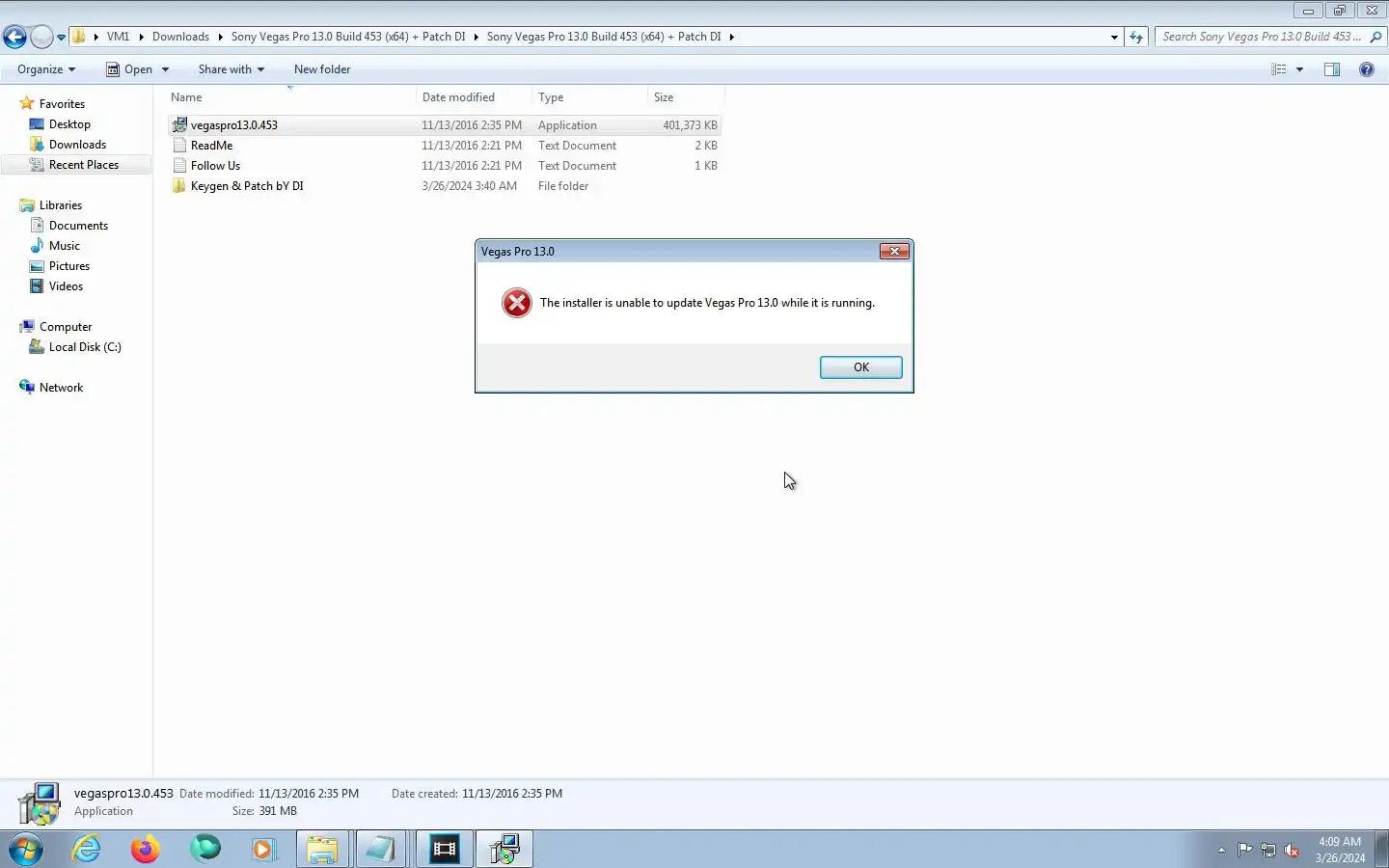The width and height of the screenshot is (1389, 868).
Task: Click the large installer icon in details pane
Action: (x=40, y=803)
